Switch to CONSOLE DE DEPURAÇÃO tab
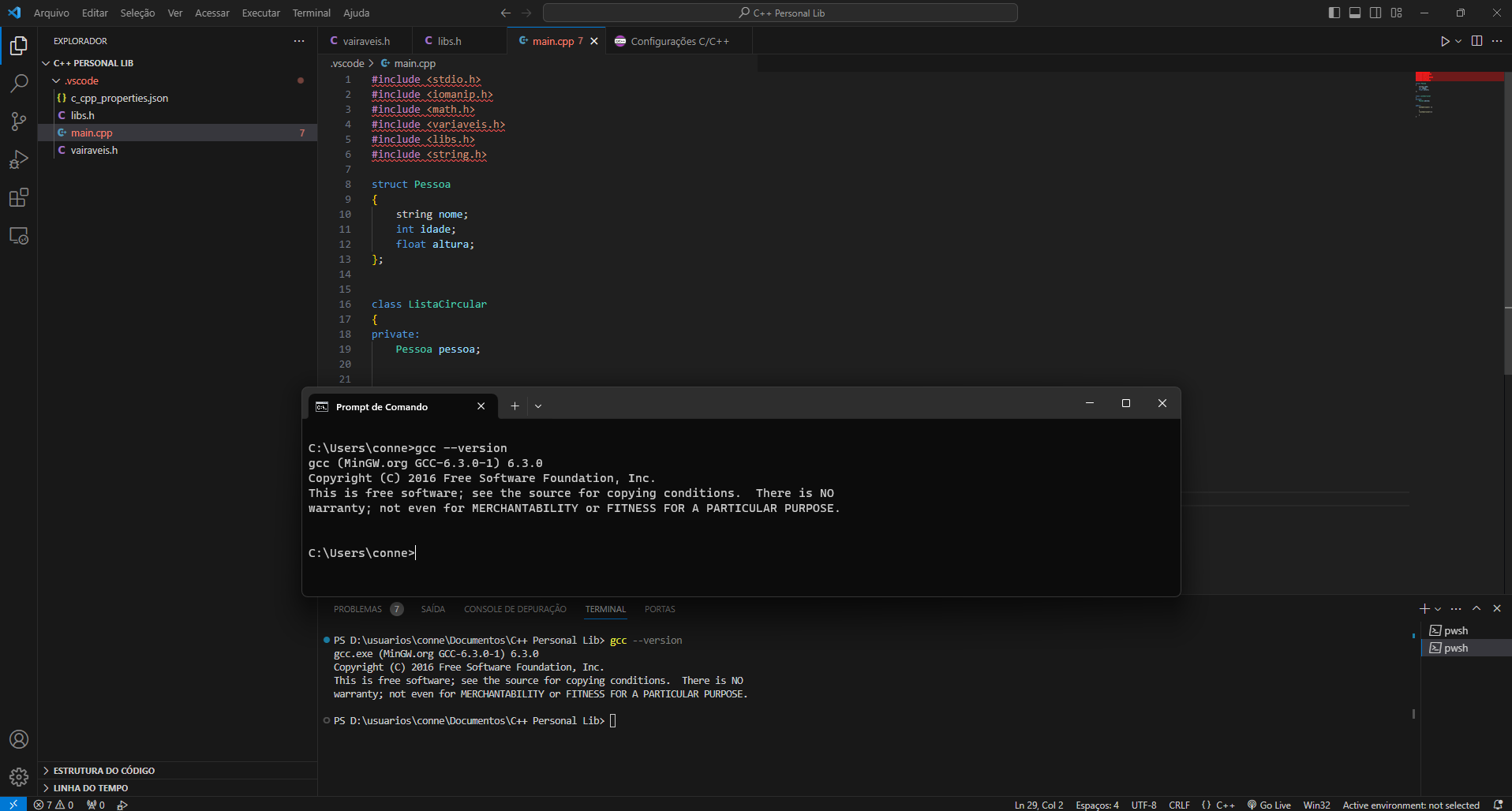 [x=515, y=609]
